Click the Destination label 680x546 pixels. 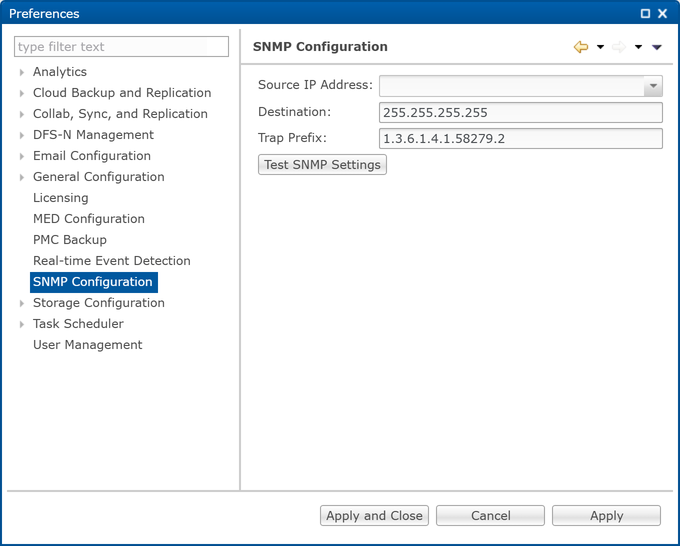[x=294, y=112]
